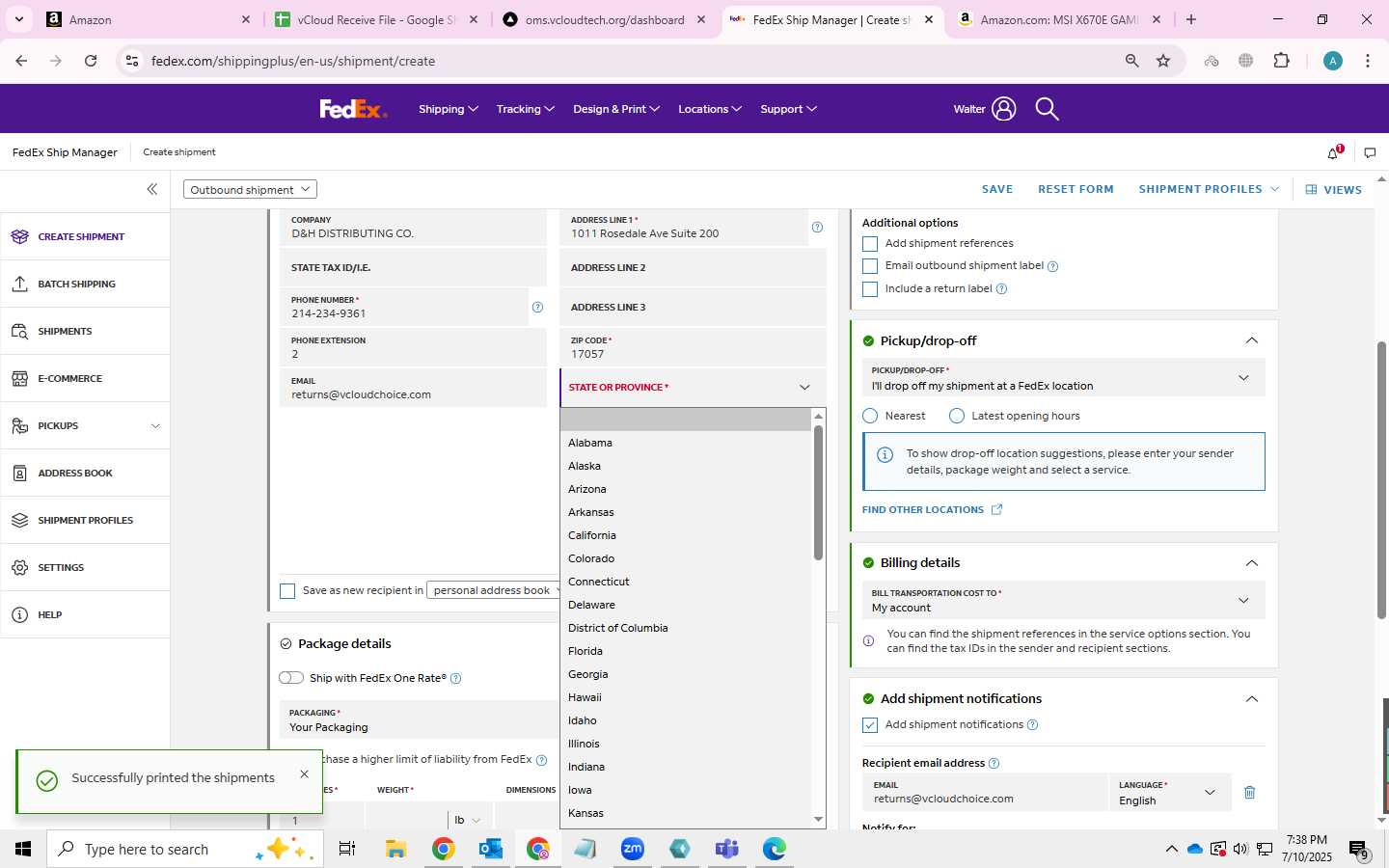Check Add shipment references
The width and height of the screenshot is (1389, 868).
point(870,244)
